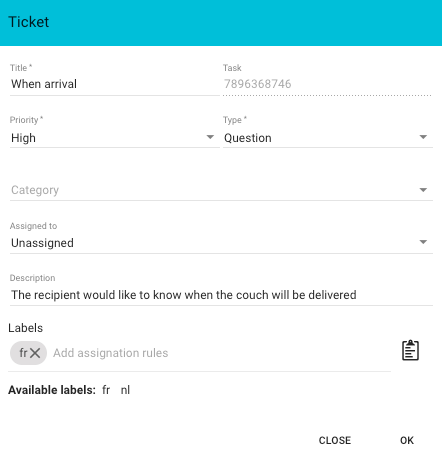
Task: Click the Ticket dialog header
Action: 221,23
